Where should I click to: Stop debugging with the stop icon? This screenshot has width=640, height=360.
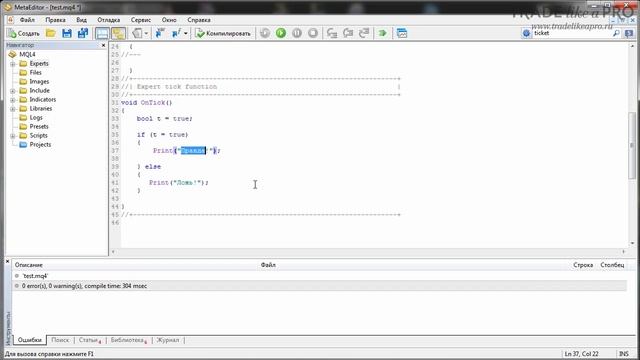[x=313, y=33]
